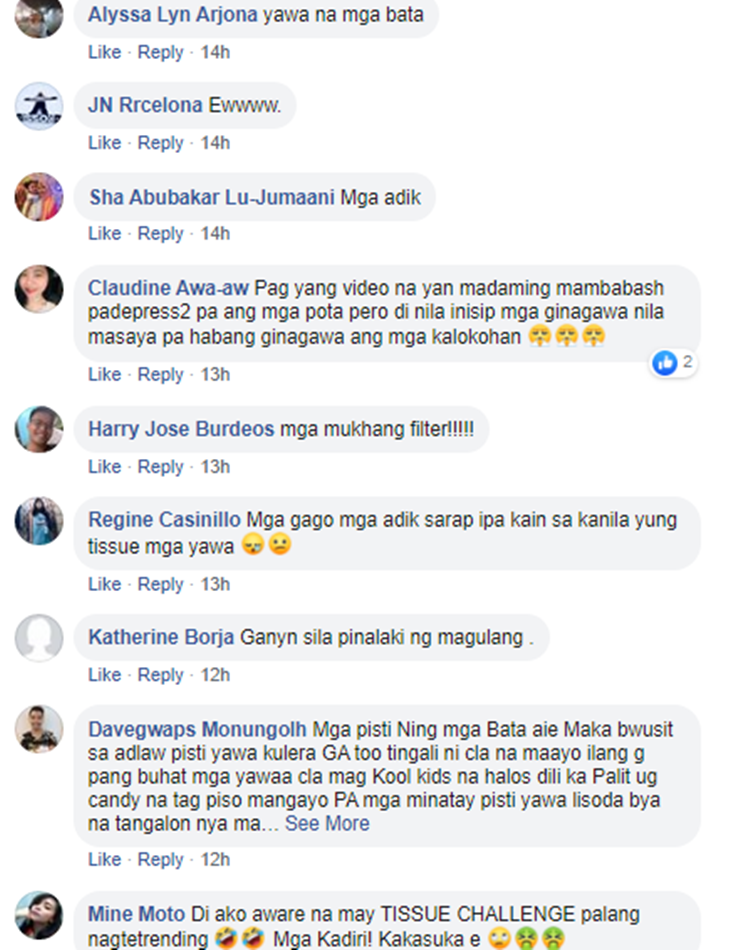Open JN Rrcelona's profile picture

[x=39, y=106]
